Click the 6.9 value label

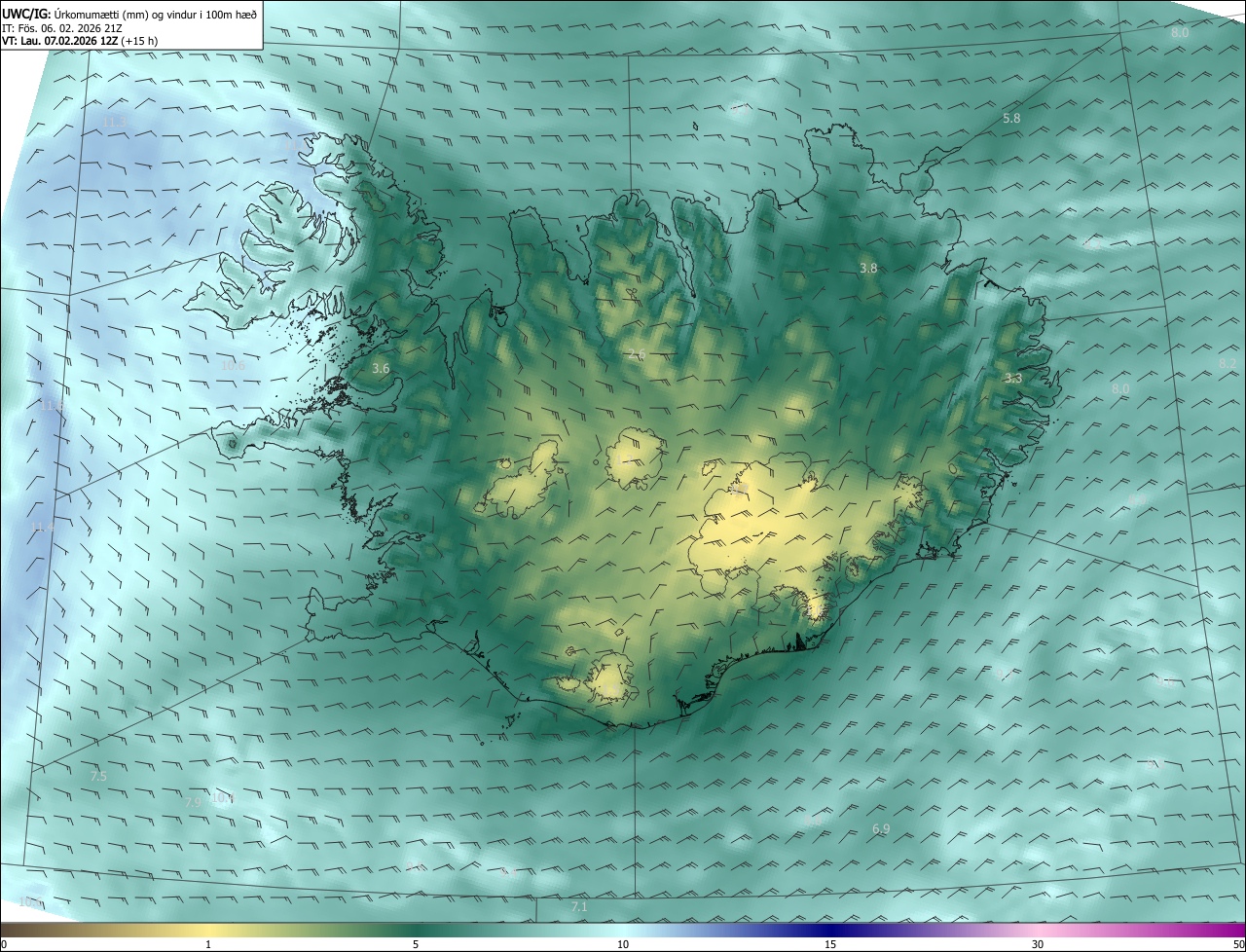pyautogui.click(x=881, y=828)
